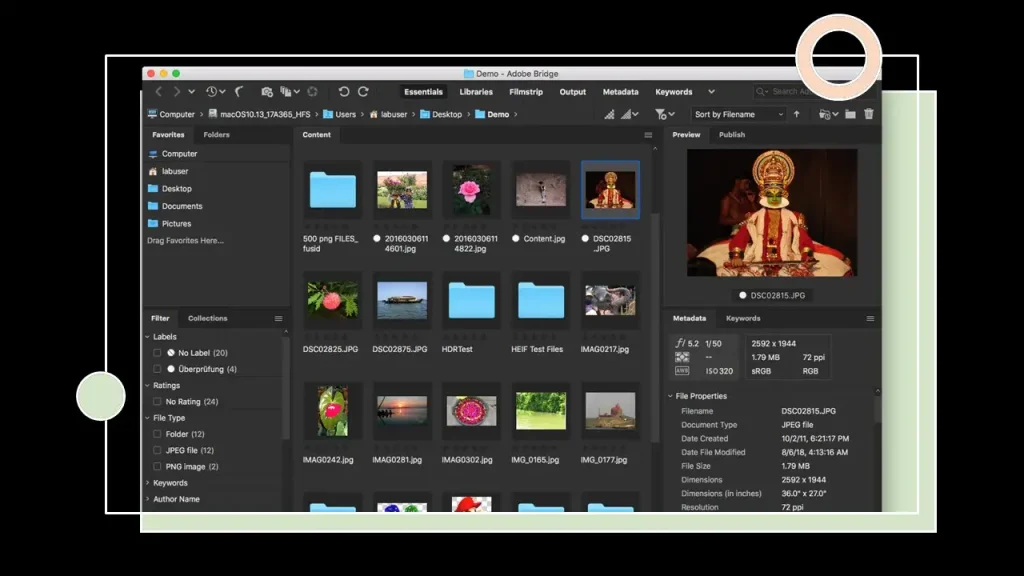Toggle ascending sort order arrow
Screen dimensions: 1024x576
pos(796,115)
